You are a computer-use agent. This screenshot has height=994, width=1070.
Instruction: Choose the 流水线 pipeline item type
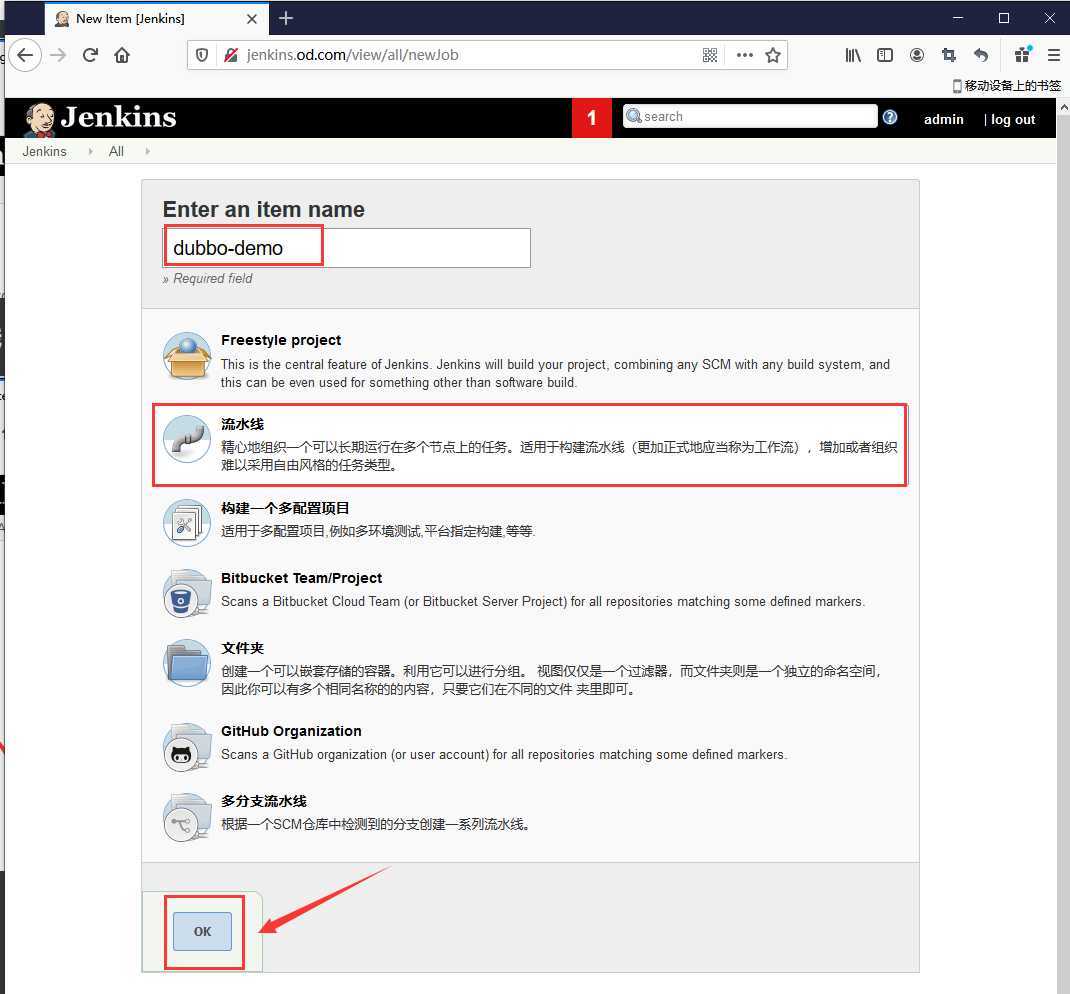(x=530, y=445)
